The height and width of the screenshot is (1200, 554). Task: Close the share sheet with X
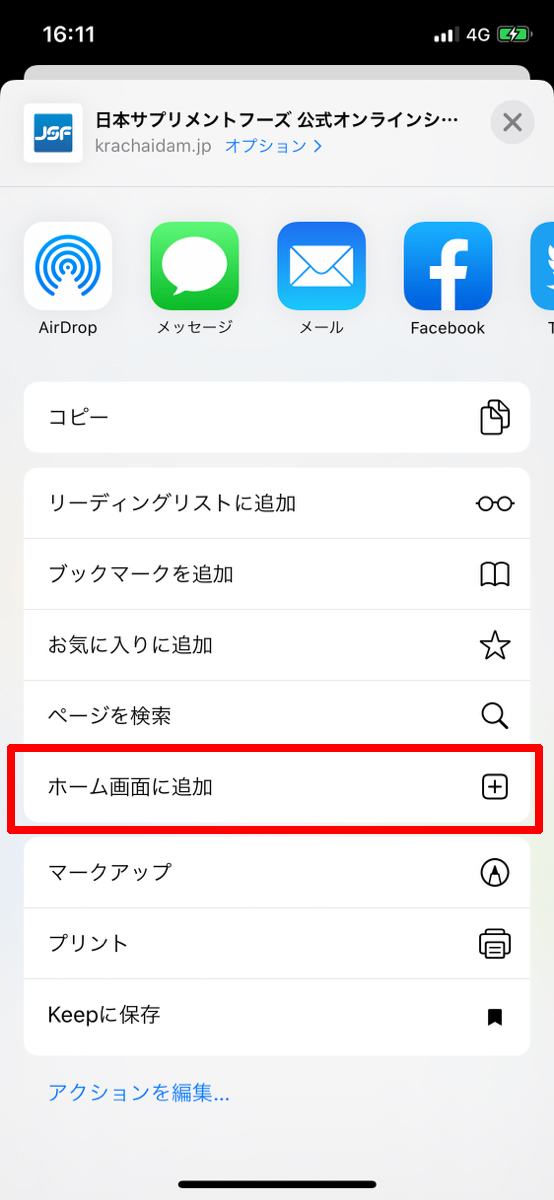point(512,123)
